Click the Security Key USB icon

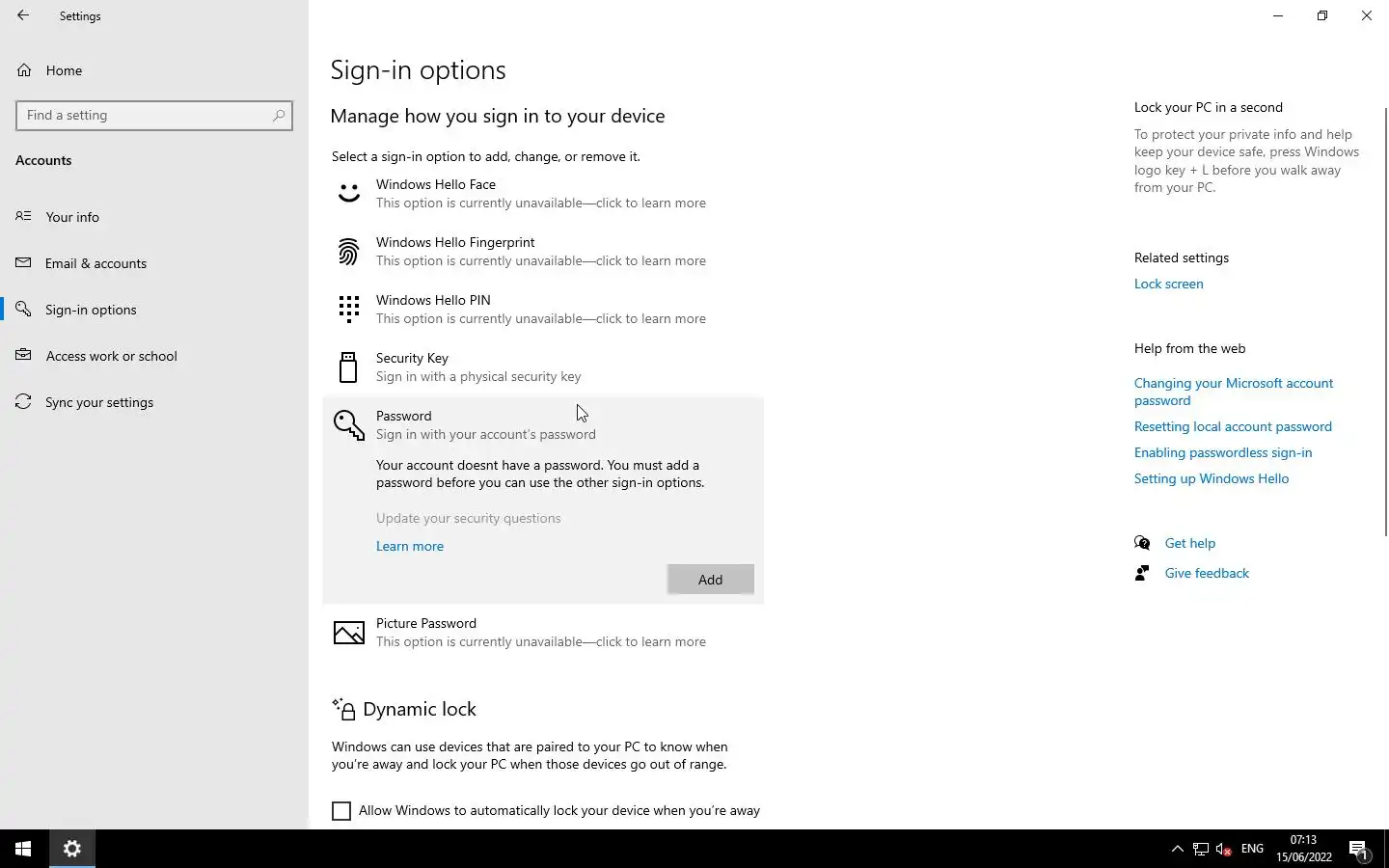click(x=348, y=367)
